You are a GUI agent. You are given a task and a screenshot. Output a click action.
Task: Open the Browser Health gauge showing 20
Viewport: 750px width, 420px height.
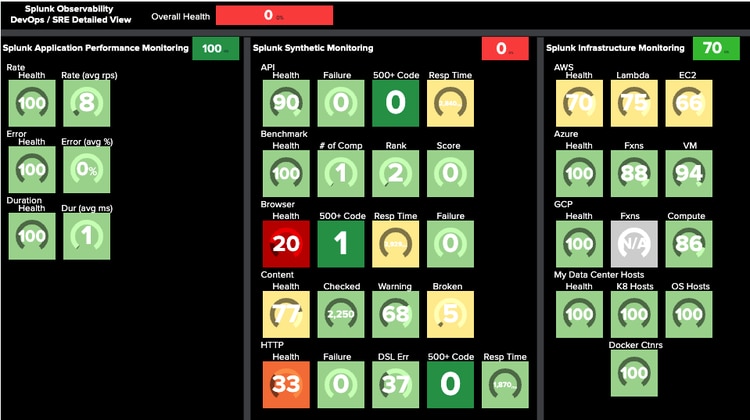(x=286, y=245)
